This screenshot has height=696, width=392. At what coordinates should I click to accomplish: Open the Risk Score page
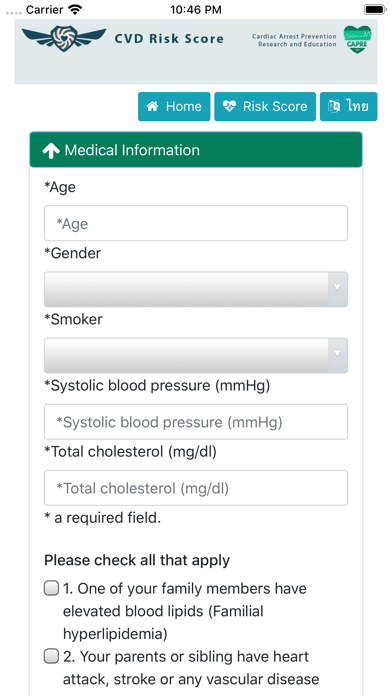coord(265,107)
